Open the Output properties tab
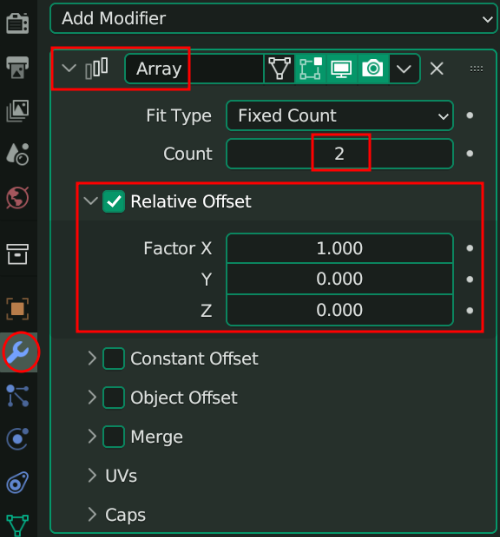Viewport: 500px width, 537px height. point(18,67)
